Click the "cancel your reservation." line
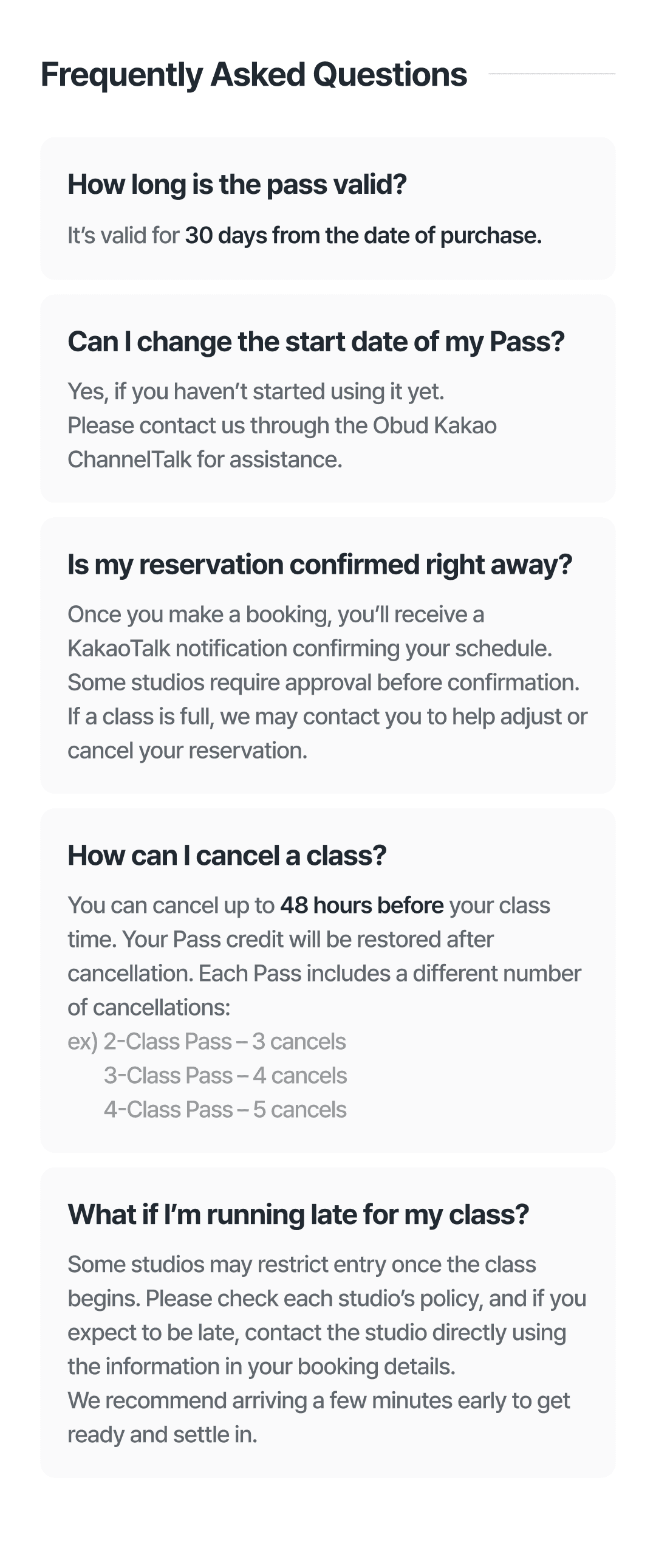Screen dimensions: 656x1568 pyautogui.click(x=187, y=751)
